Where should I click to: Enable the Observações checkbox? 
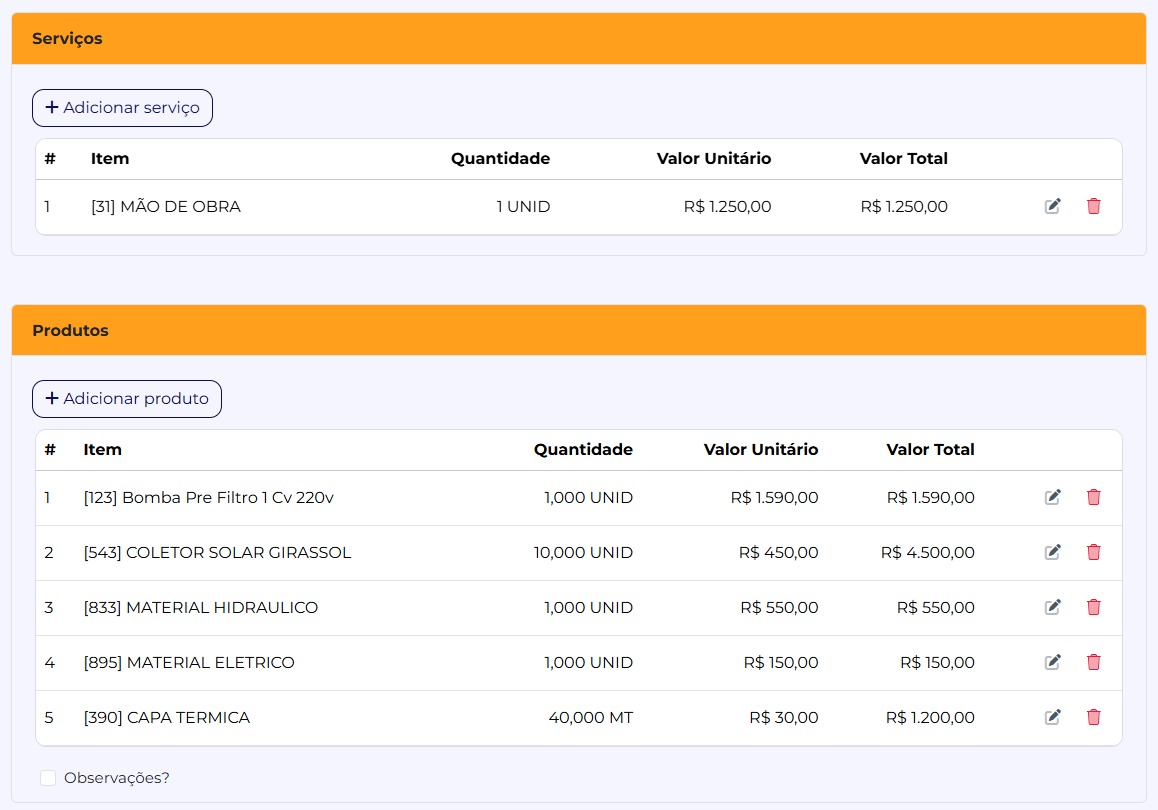[48, 778]
